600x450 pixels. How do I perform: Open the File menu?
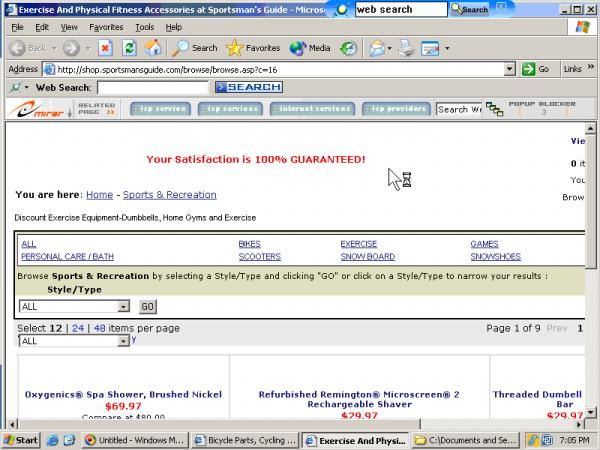tap(17, 27)
